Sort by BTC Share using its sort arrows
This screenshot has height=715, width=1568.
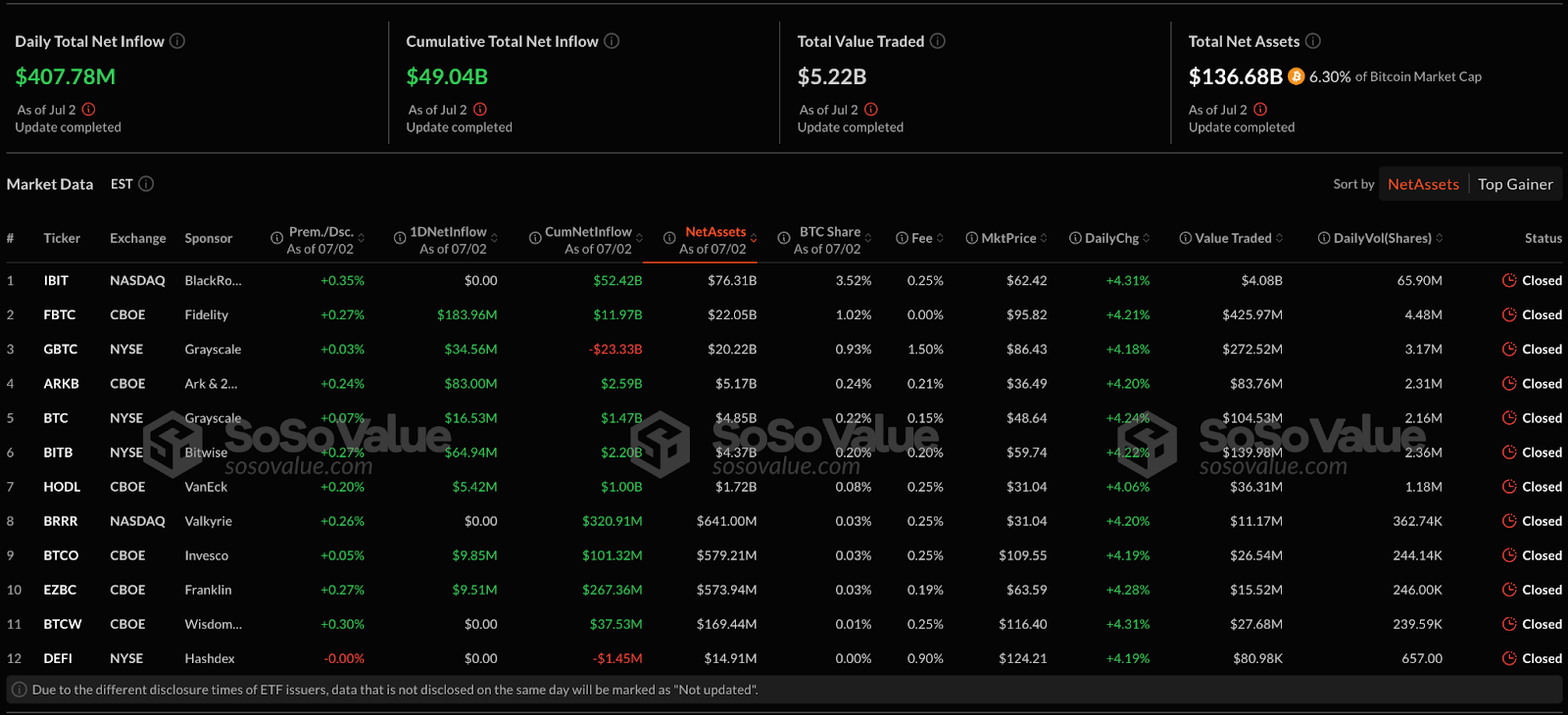pos(868,238)
